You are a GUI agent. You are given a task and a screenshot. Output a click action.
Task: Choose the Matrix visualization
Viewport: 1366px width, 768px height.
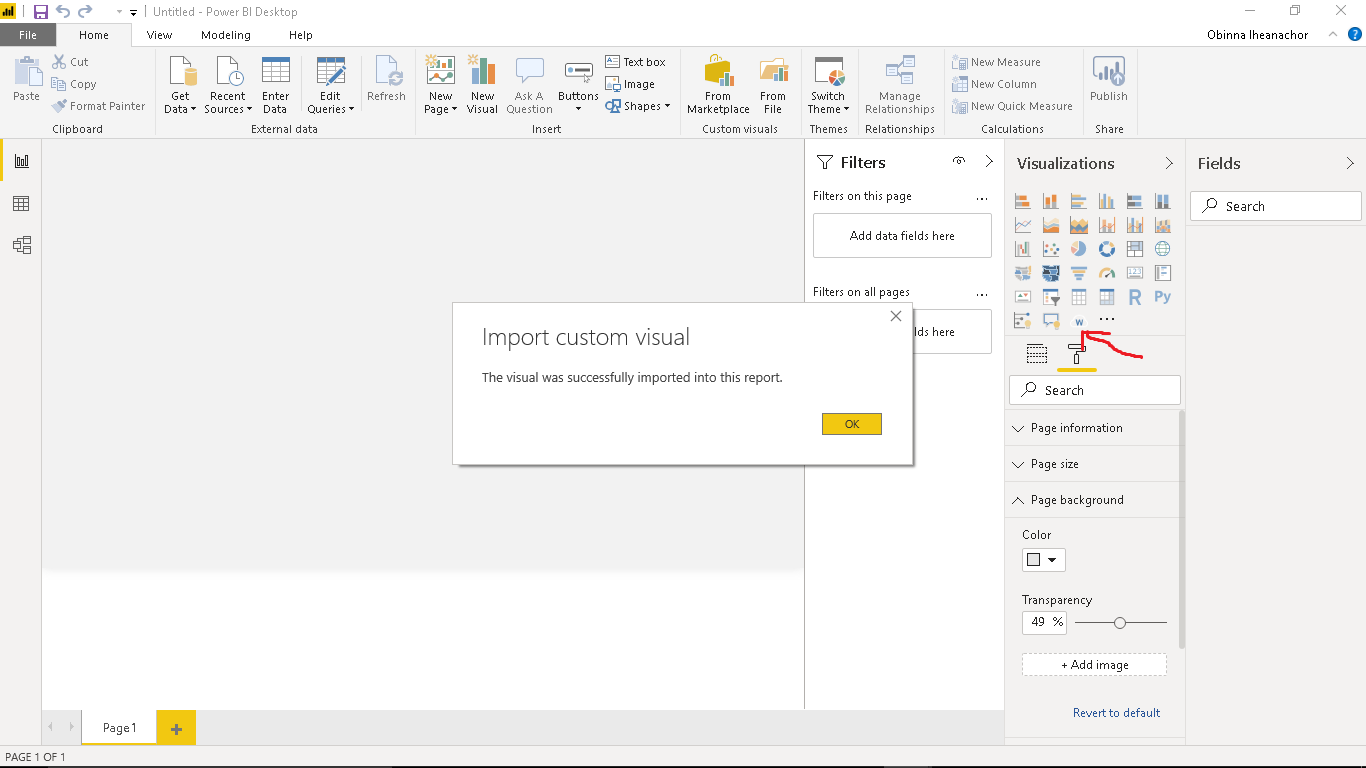pyautogui.click(x=1106, y=297)
